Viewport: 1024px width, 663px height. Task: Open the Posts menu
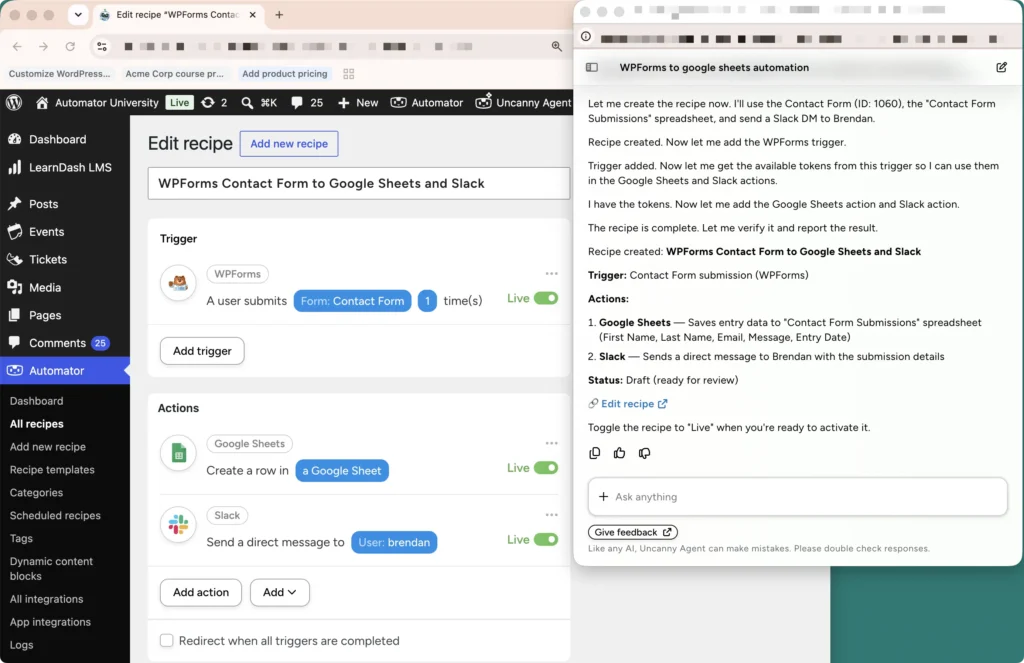(43, 204)
